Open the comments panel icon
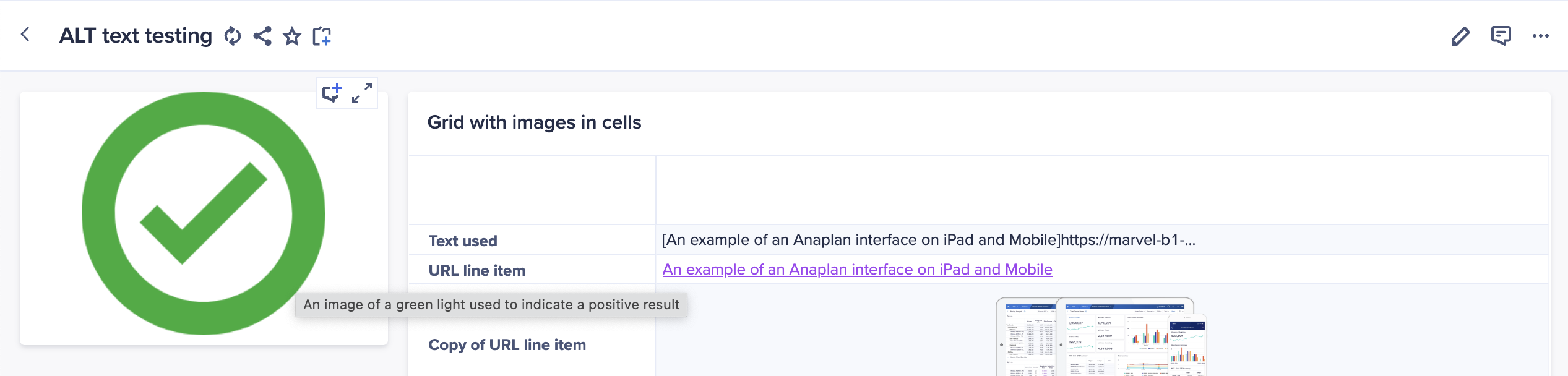The height and width of the screenshot is (376, 1568). (1501, 36)
